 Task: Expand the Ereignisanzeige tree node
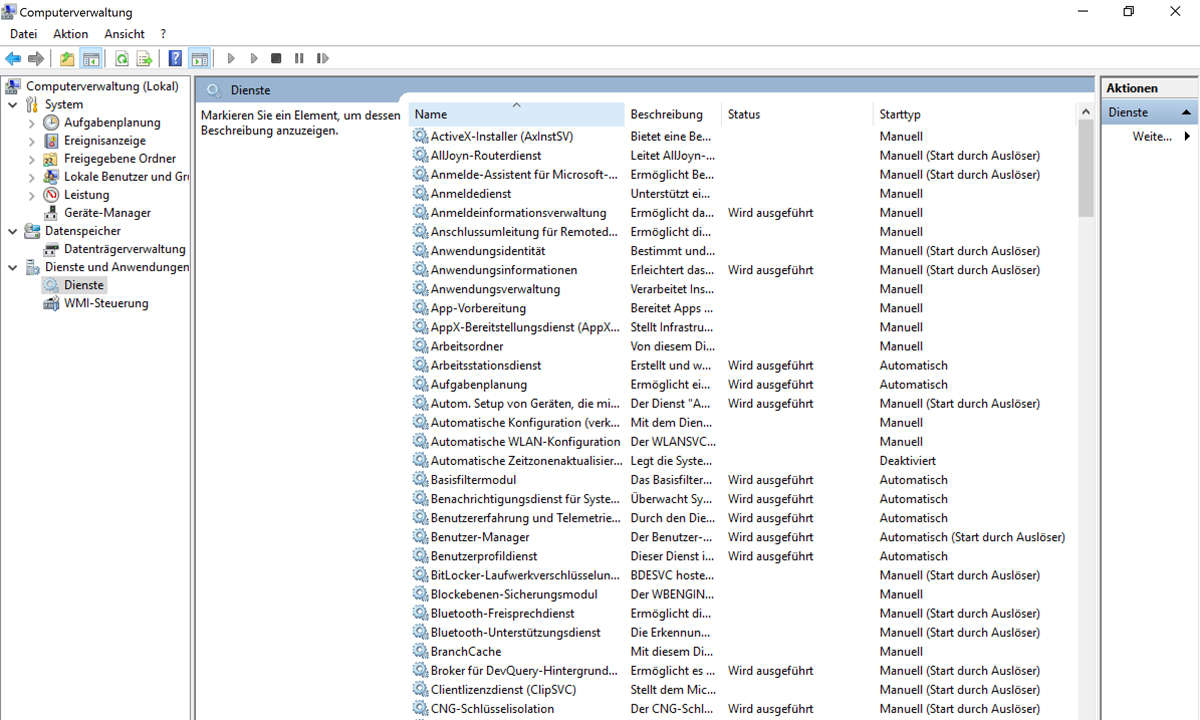(x=31, y=141)
